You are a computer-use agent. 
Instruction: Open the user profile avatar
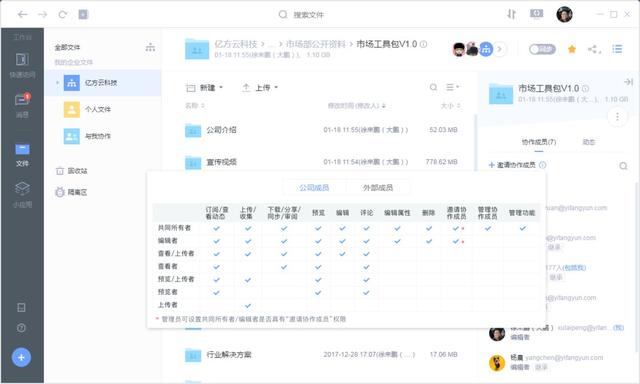[564, 15]
